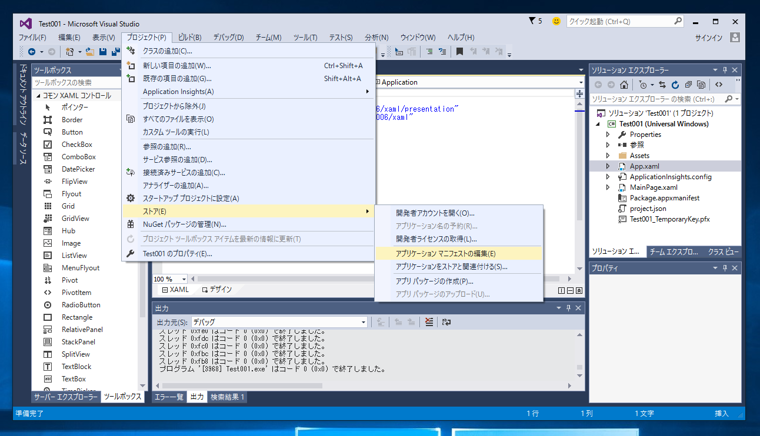This screenshot has height=436, width=760.
Task: Select the CheckBox control in toolbox
Action: pos(77,144)
